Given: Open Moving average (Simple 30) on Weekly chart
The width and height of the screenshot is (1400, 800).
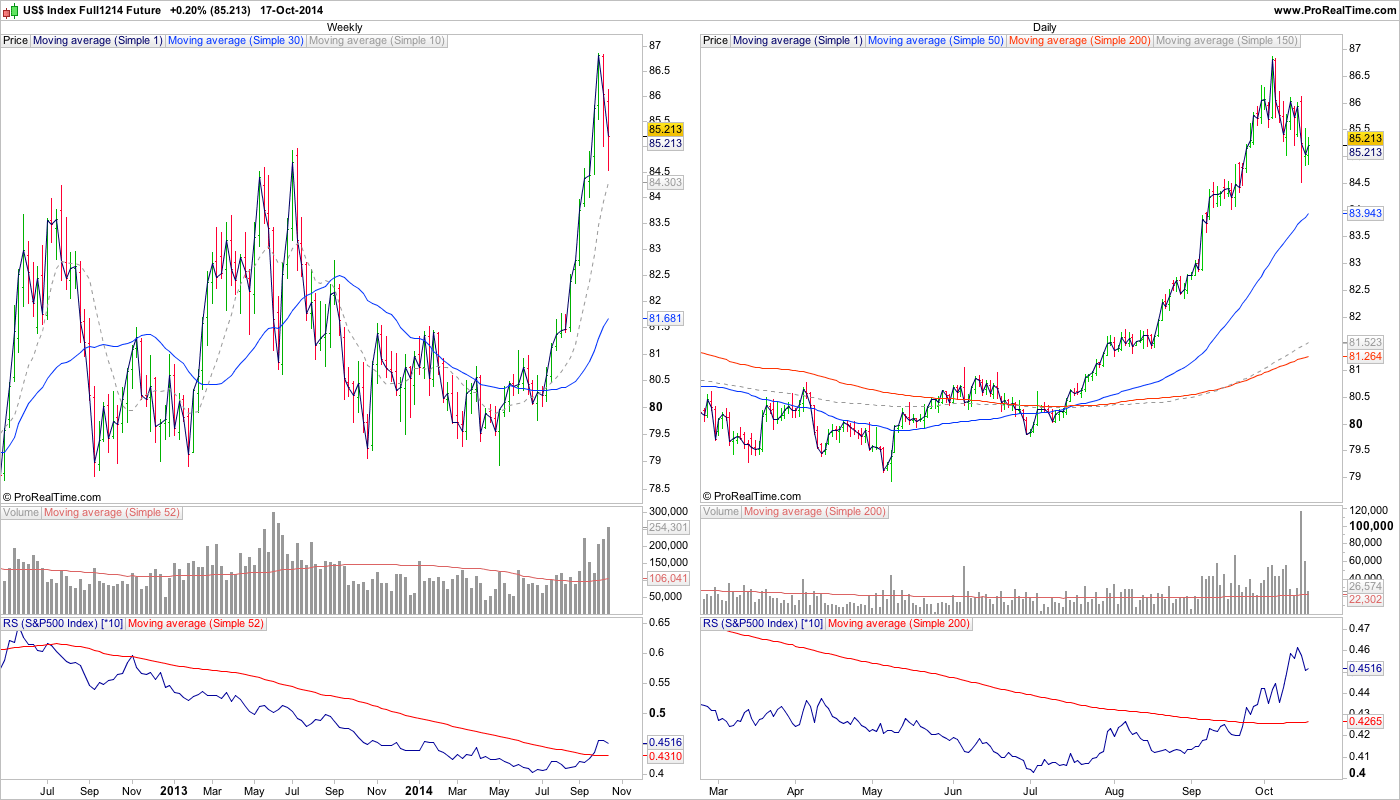Looking at the screenshot, I should click(236, 41).
